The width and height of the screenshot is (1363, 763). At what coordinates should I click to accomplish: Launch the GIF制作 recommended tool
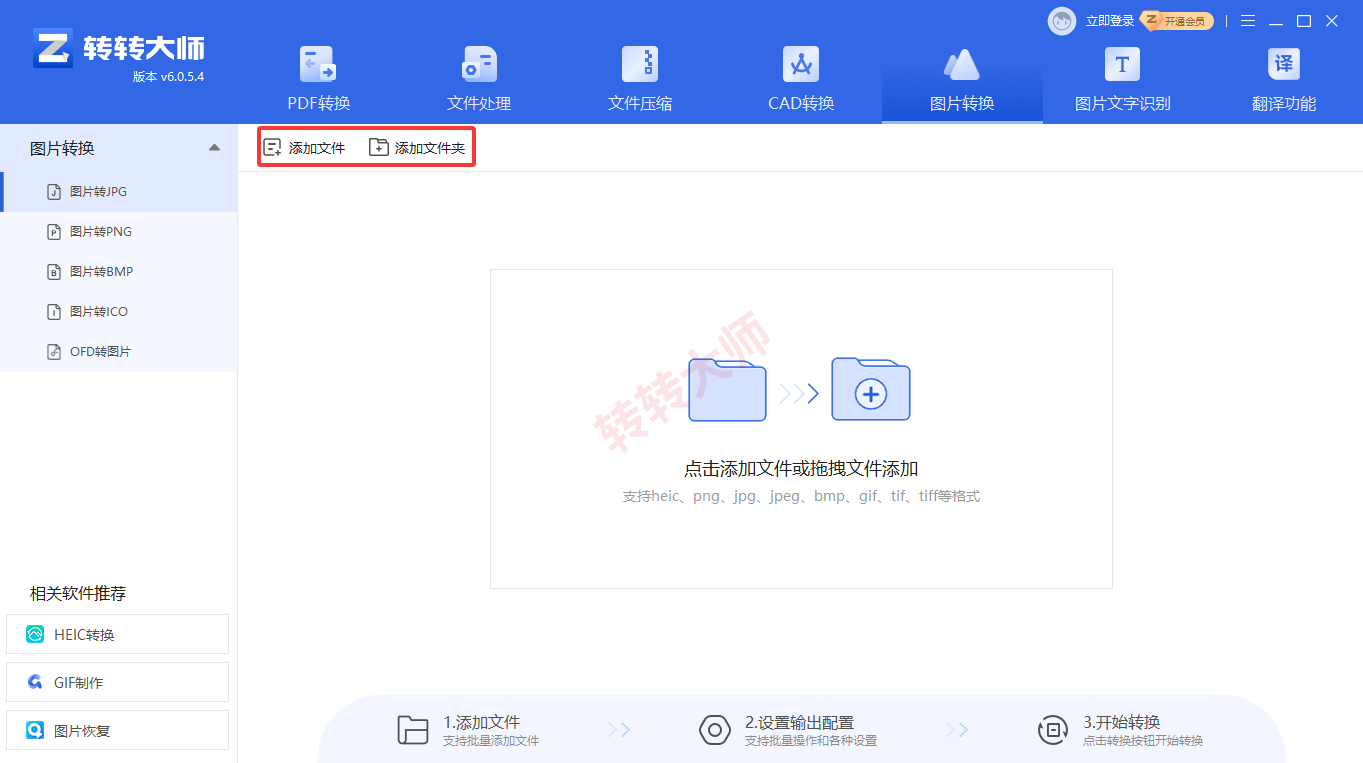click(117, 682)
